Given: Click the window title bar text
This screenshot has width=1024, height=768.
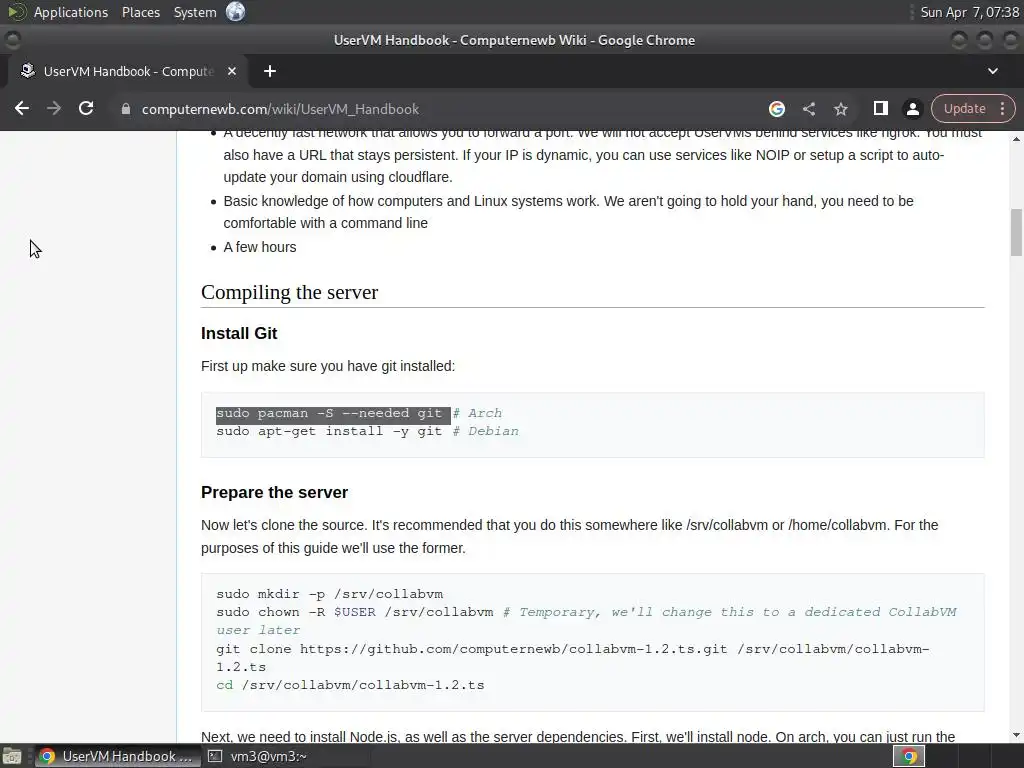Looking at the screenshot, I should 515,40.
